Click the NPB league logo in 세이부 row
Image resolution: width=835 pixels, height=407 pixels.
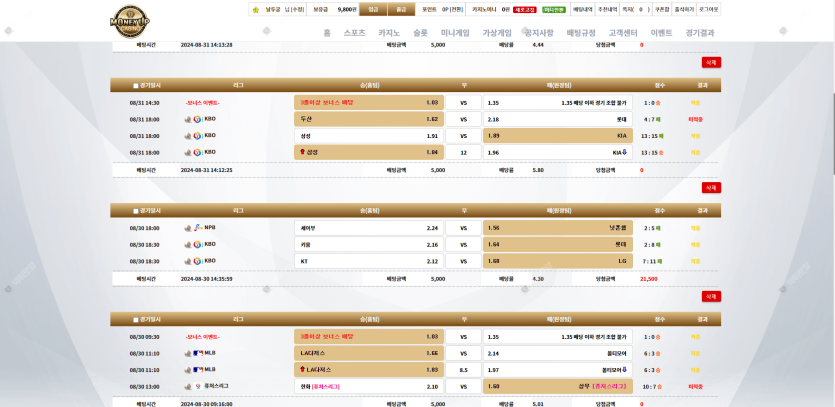coord(198,228)
